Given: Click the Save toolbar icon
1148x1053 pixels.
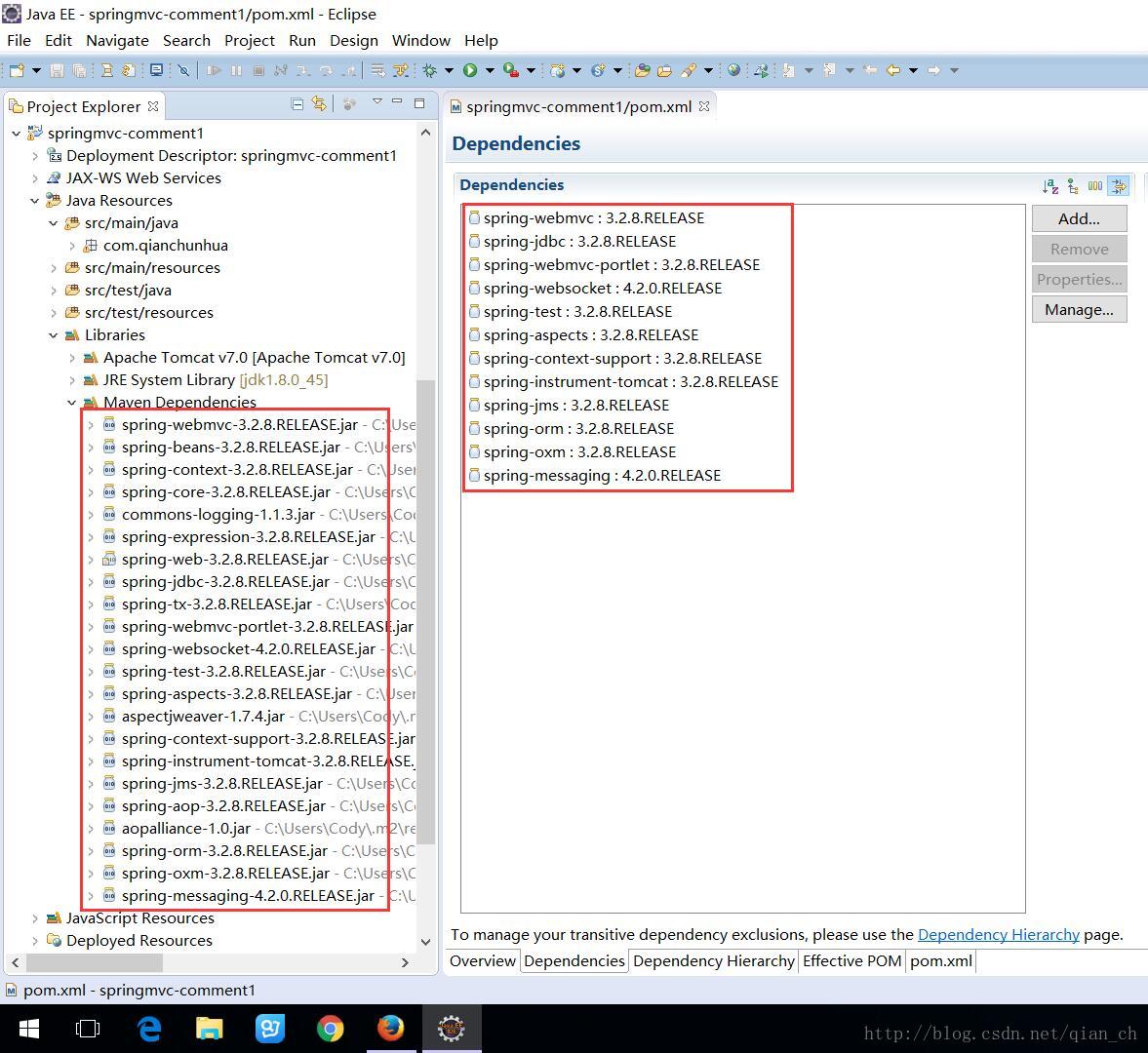Looking at the screenshot, I should 57,70.
